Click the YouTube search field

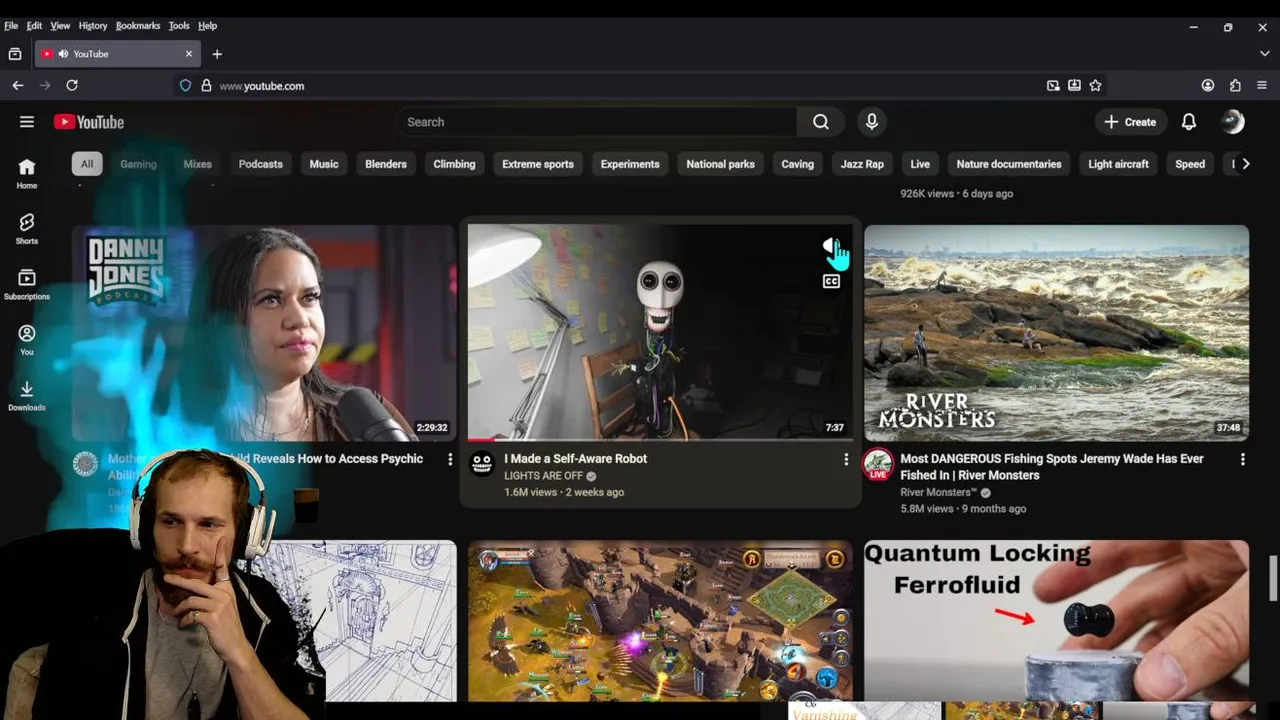click(x=596, y=122)
